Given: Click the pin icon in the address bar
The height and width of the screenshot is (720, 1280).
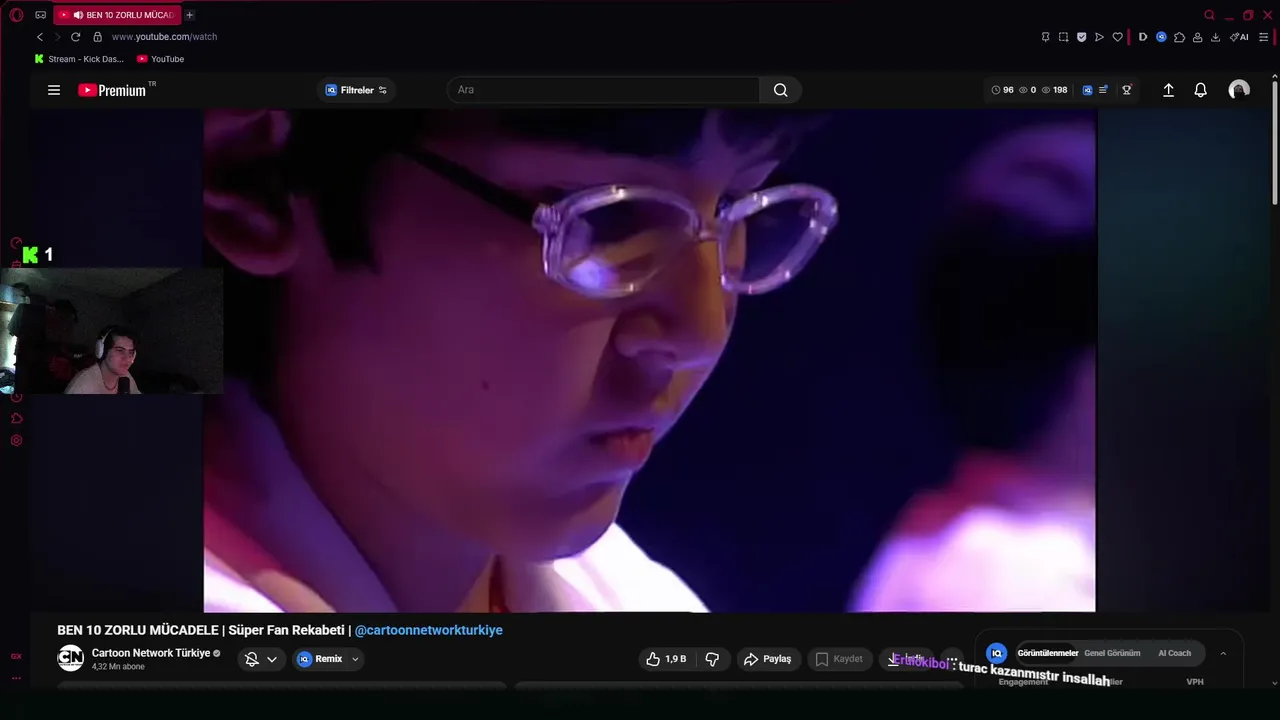Looking at the screenshot, I should 1045,37.
